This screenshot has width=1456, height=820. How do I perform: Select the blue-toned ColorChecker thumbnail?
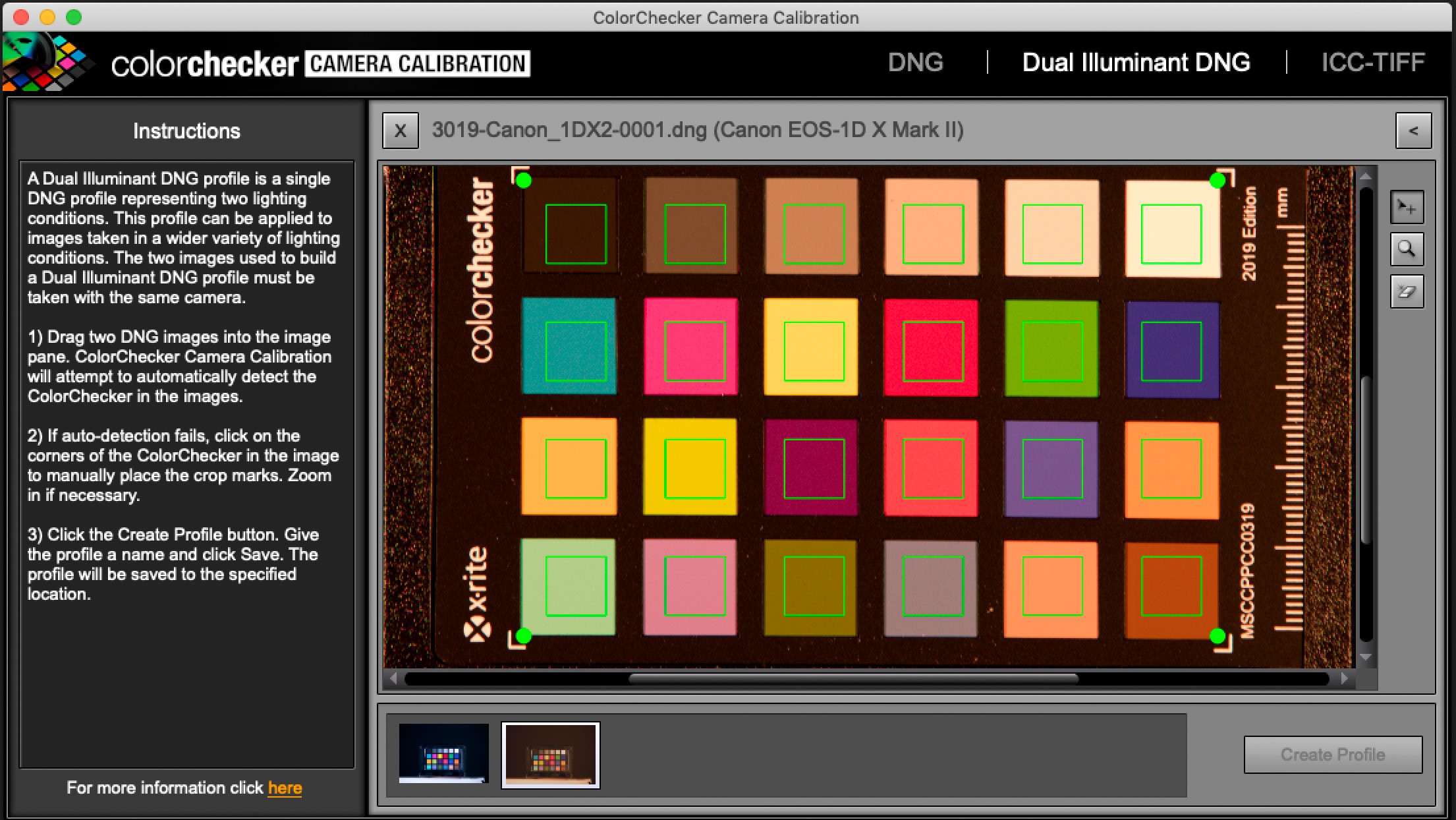pyautogui.click(x=444, y=753)
